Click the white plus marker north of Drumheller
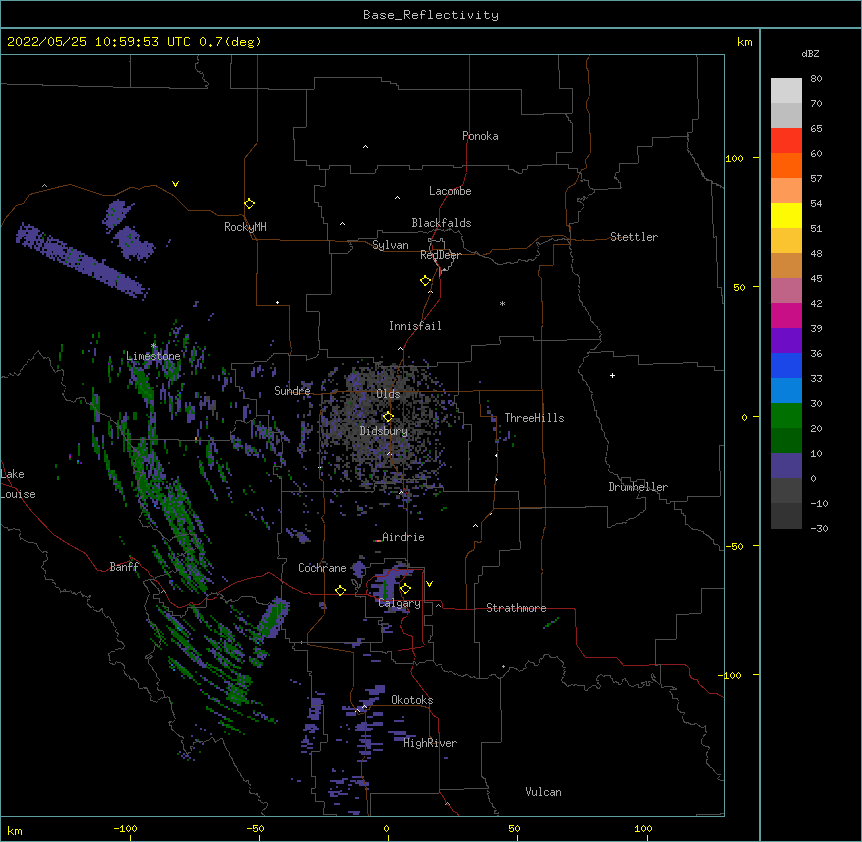The height and width of the screenshot is (842, 862). tap(612, 375)
